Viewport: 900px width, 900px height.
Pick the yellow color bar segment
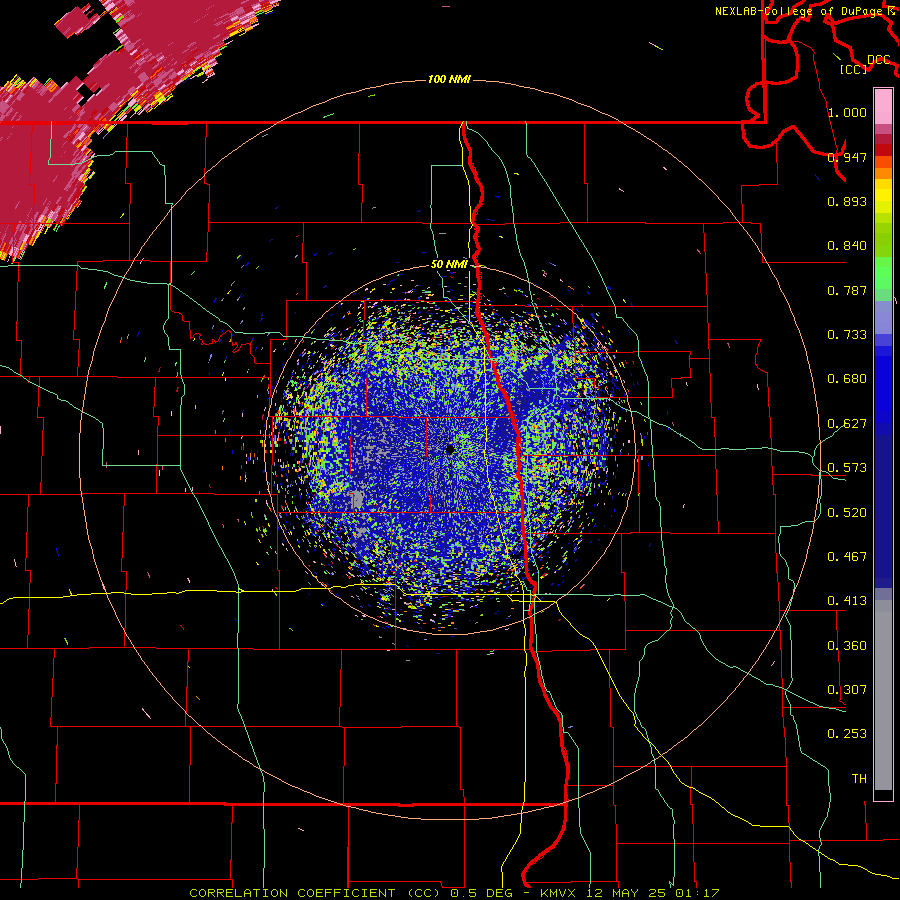883,196
